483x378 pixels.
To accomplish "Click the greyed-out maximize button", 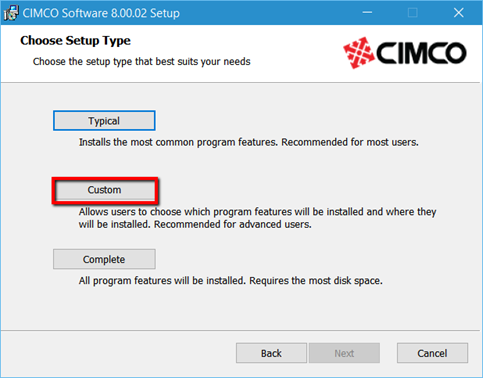I will coord(413,13).
